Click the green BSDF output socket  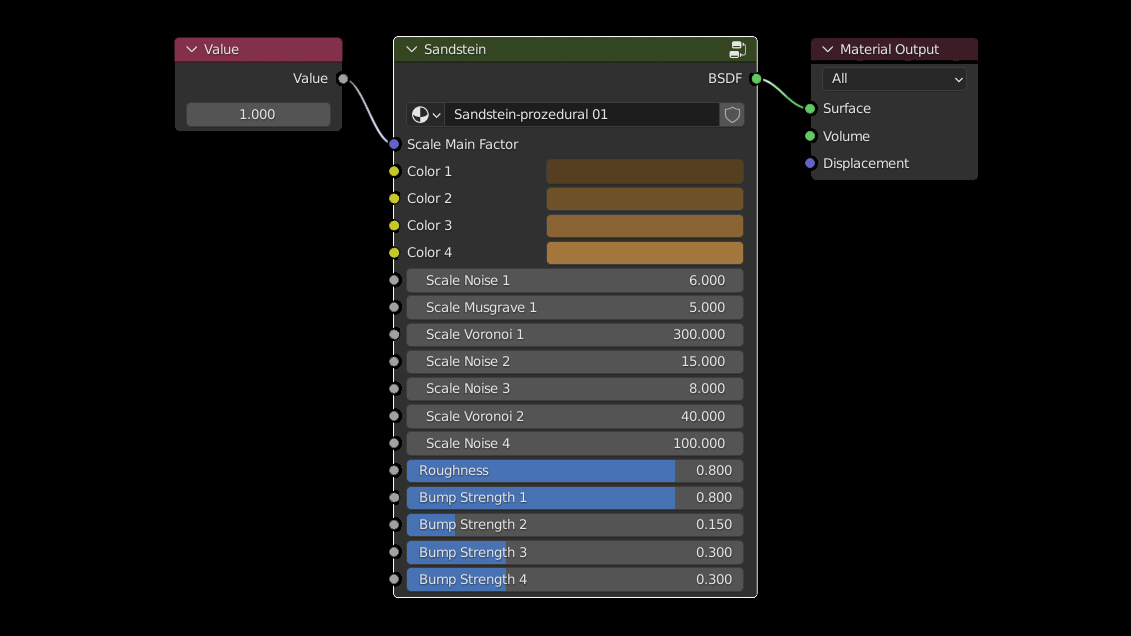tap(756, 79)
